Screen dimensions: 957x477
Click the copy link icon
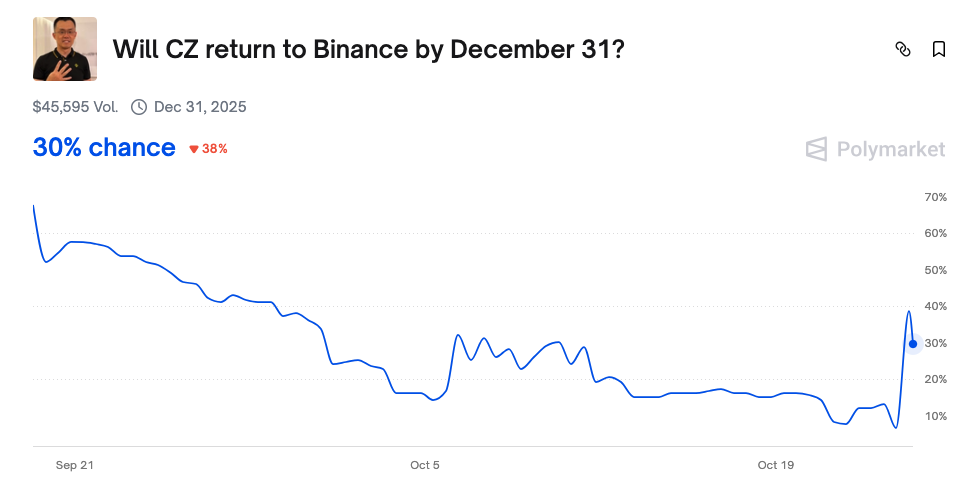(902, 49)
